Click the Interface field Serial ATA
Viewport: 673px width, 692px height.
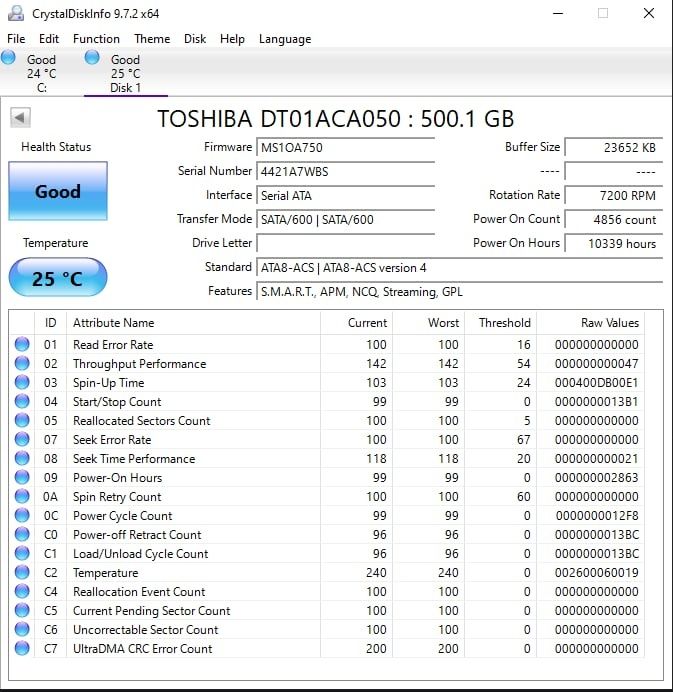[346, 195]
